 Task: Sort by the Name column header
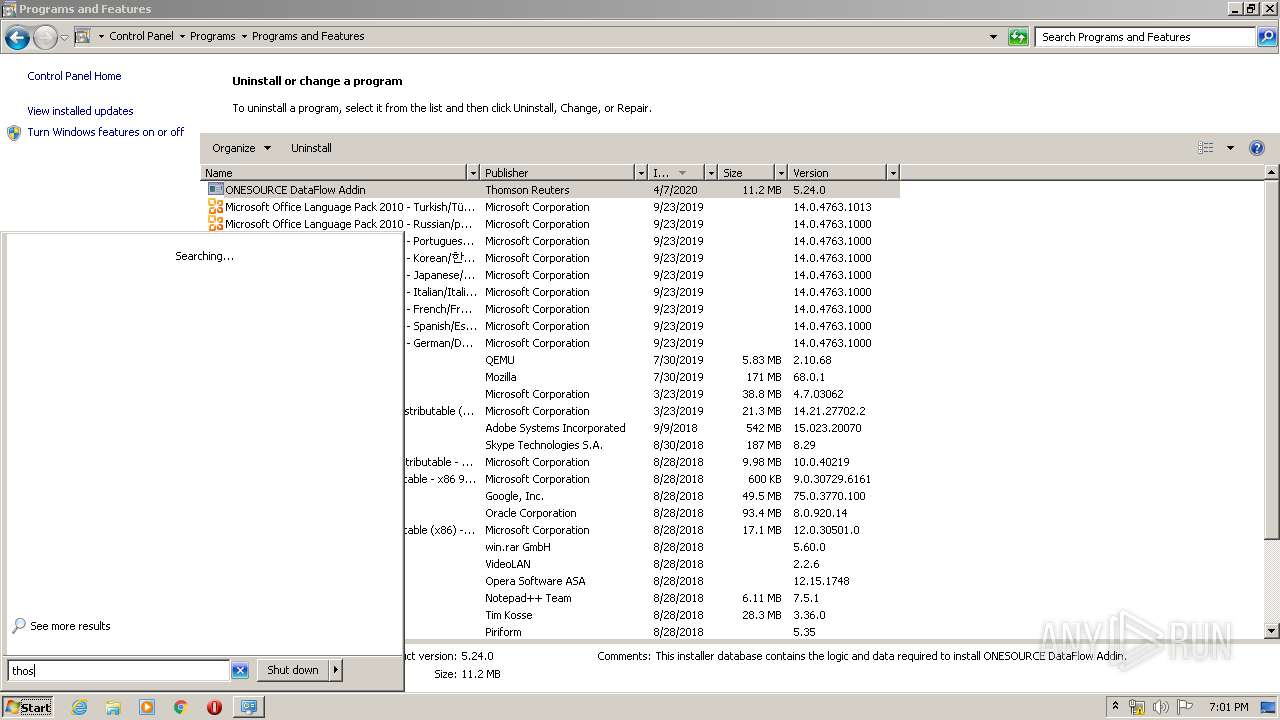coord(334,173)
